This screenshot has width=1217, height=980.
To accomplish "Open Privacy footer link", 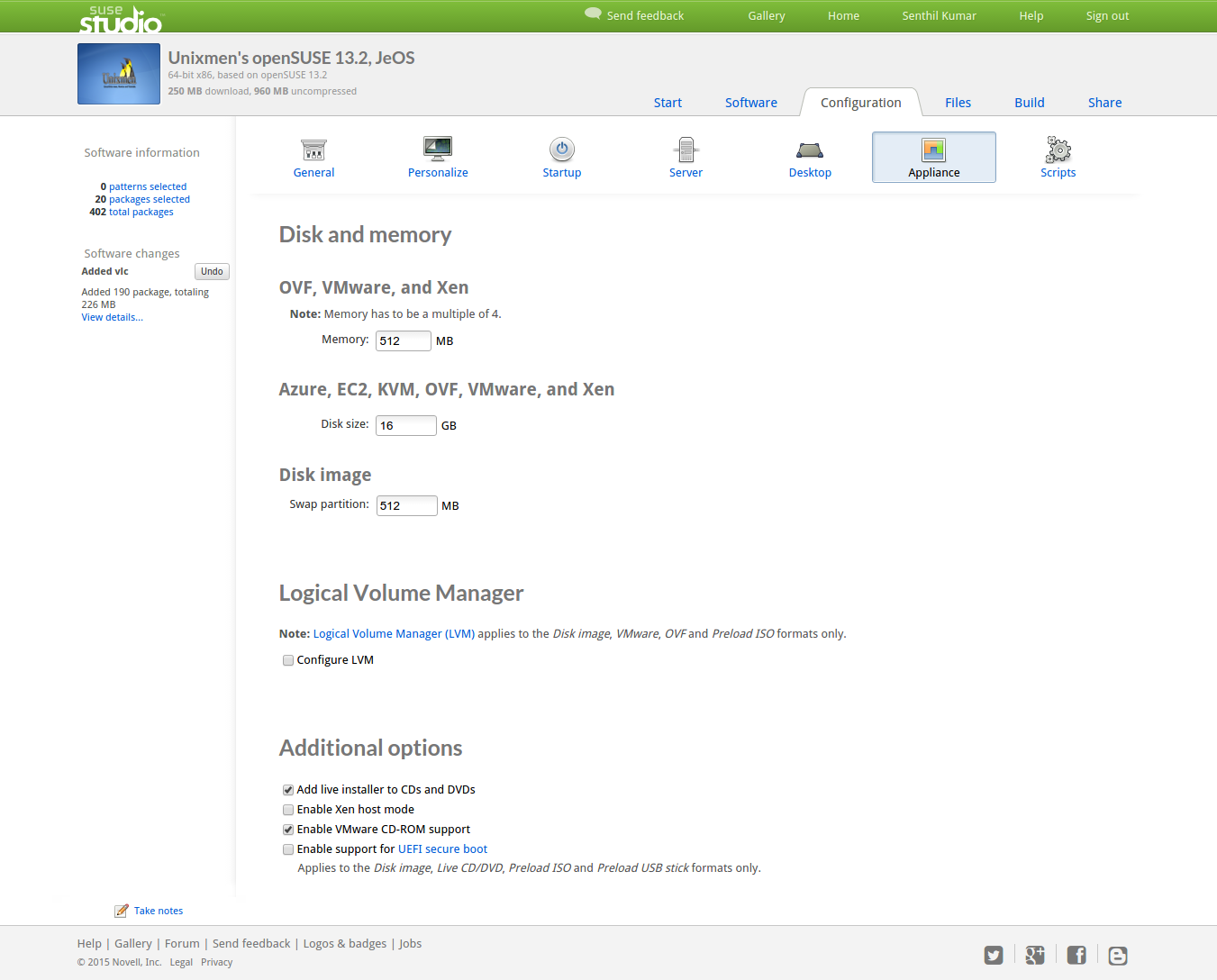I will [216, 962].
